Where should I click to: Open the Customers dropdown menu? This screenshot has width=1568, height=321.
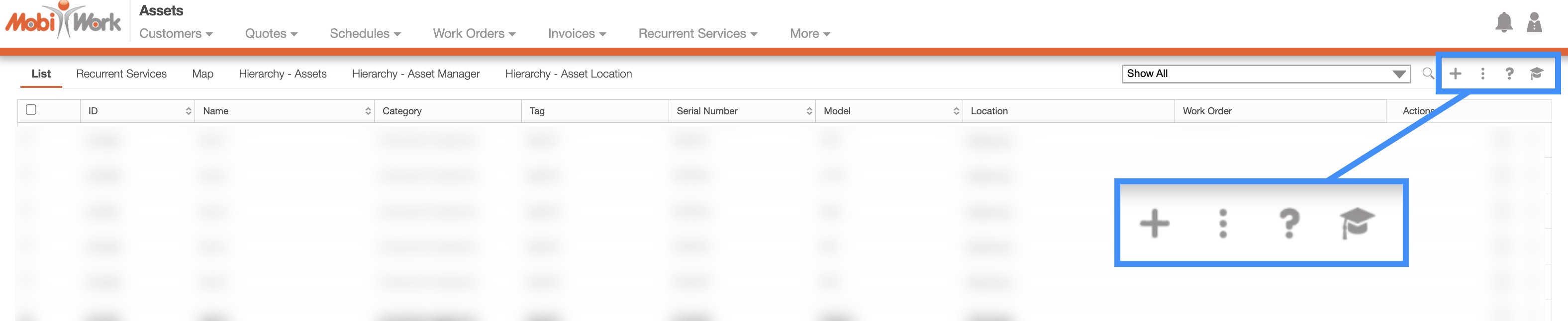pos(175,33)
